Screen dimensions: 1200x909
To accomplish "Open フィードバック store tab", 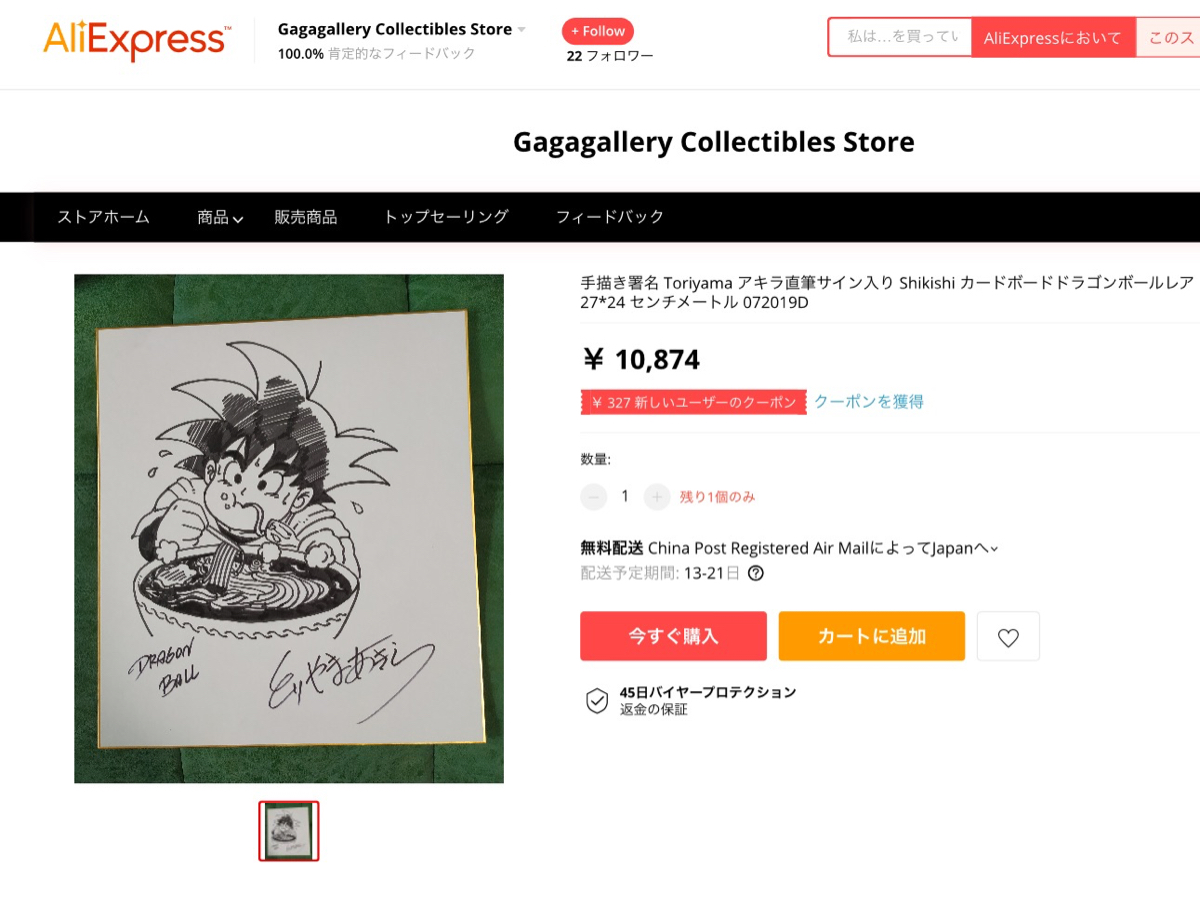I will pos(609,217).
